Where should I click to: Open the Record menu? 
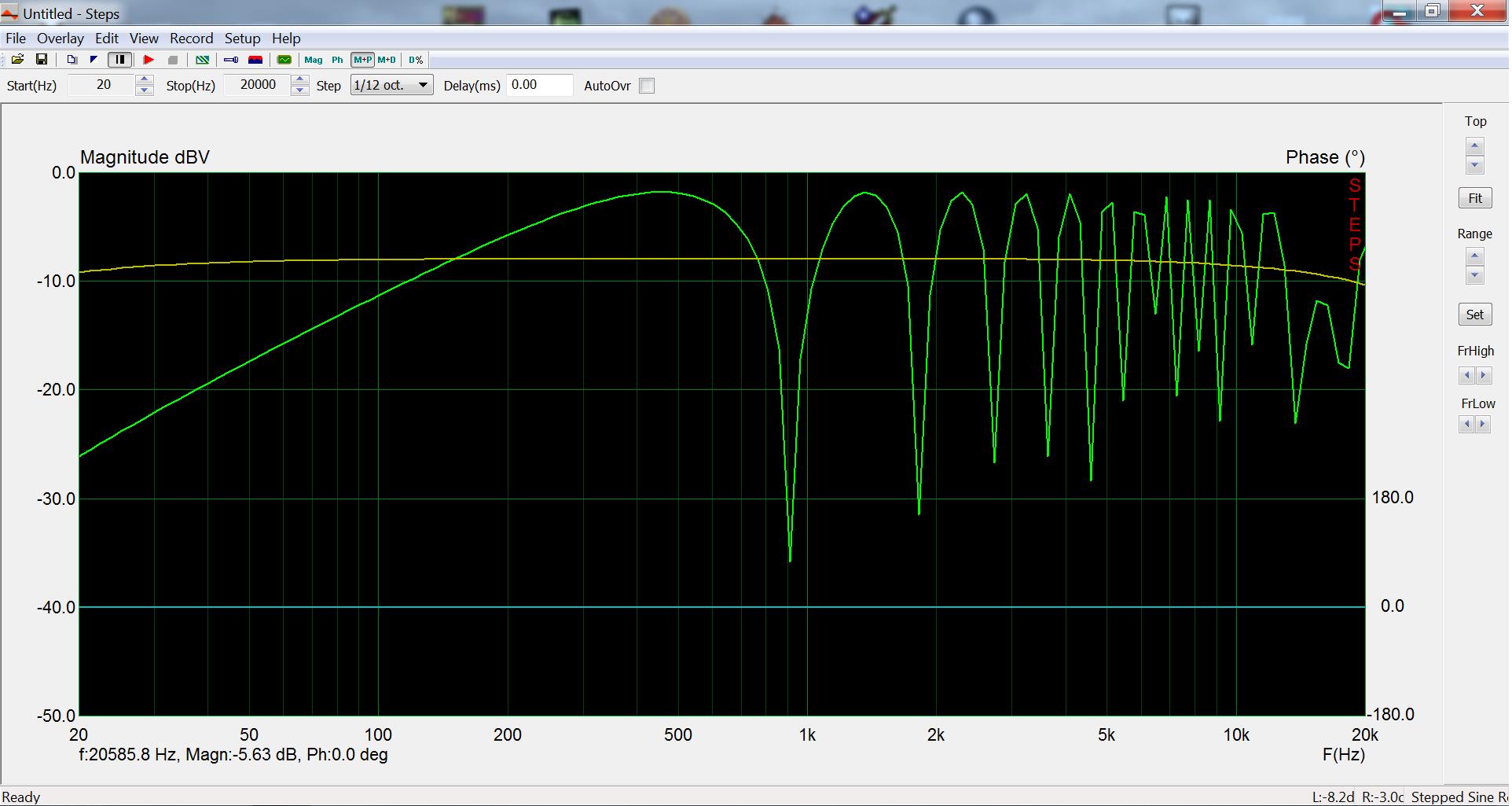(191, 39)
